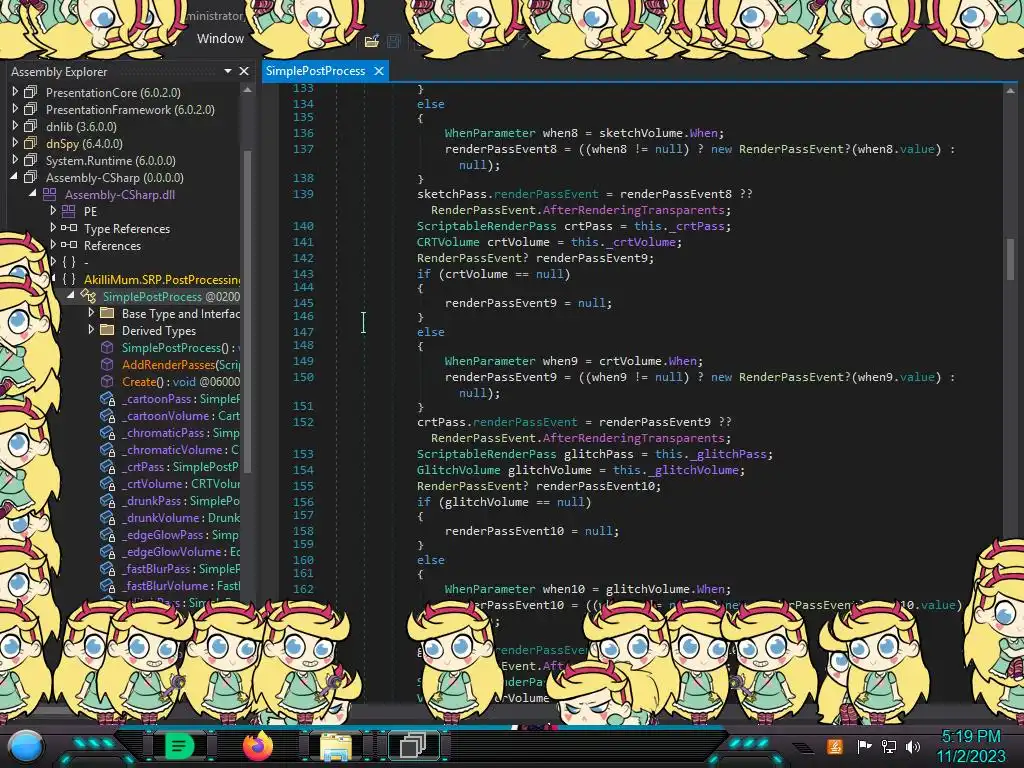Close the SimplePostProcess tab
Viewport: 1024px width, 768px height.
[379, 71]
